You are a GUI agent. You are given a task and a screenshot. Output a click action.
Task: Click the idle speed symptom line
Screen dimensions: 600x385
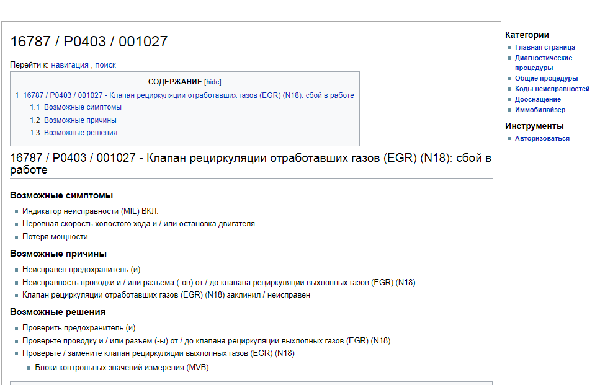[x=139, y=224]
